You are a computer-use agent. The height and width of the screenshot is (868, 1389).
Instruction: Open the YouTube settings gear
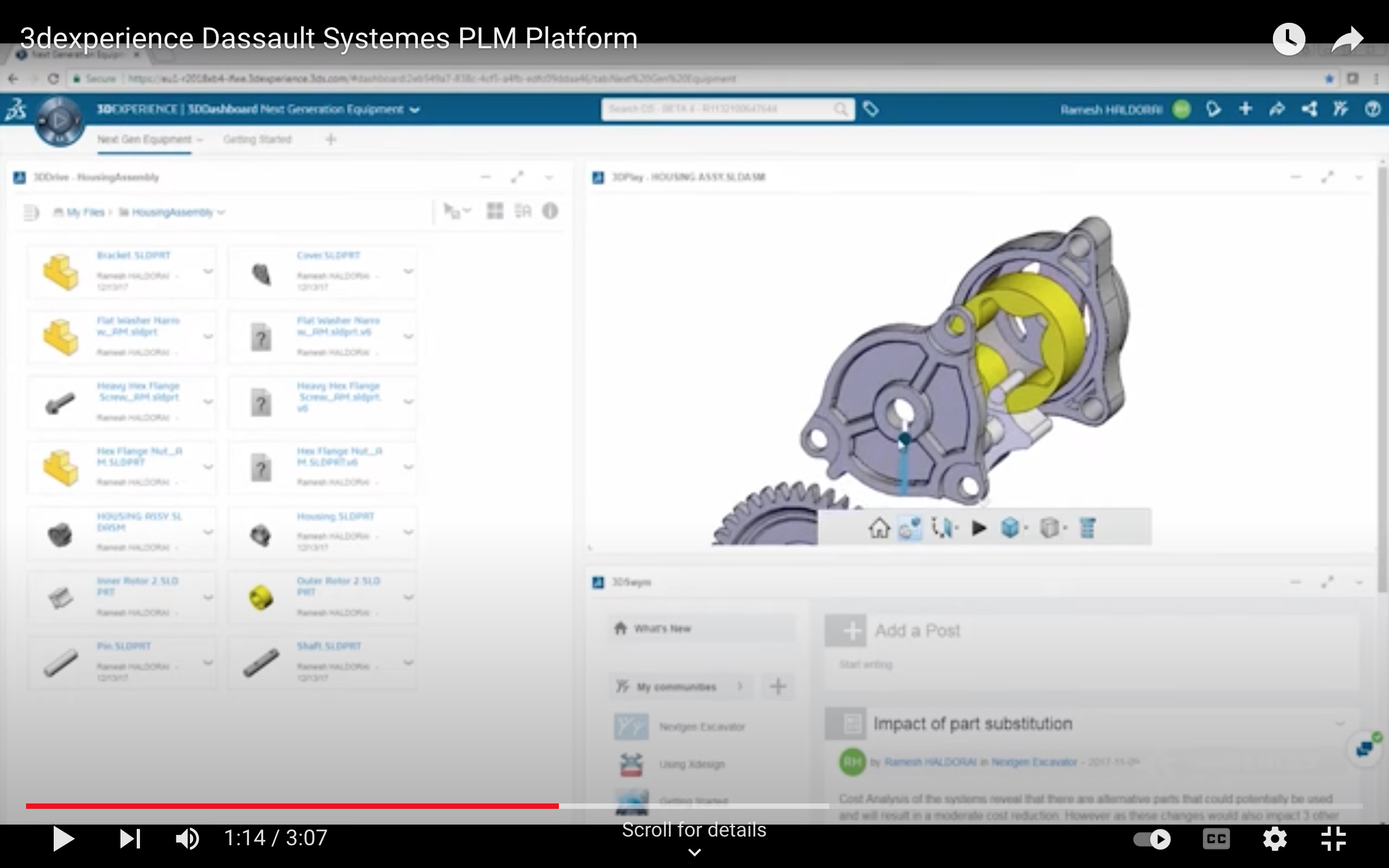coord(1274,839)
